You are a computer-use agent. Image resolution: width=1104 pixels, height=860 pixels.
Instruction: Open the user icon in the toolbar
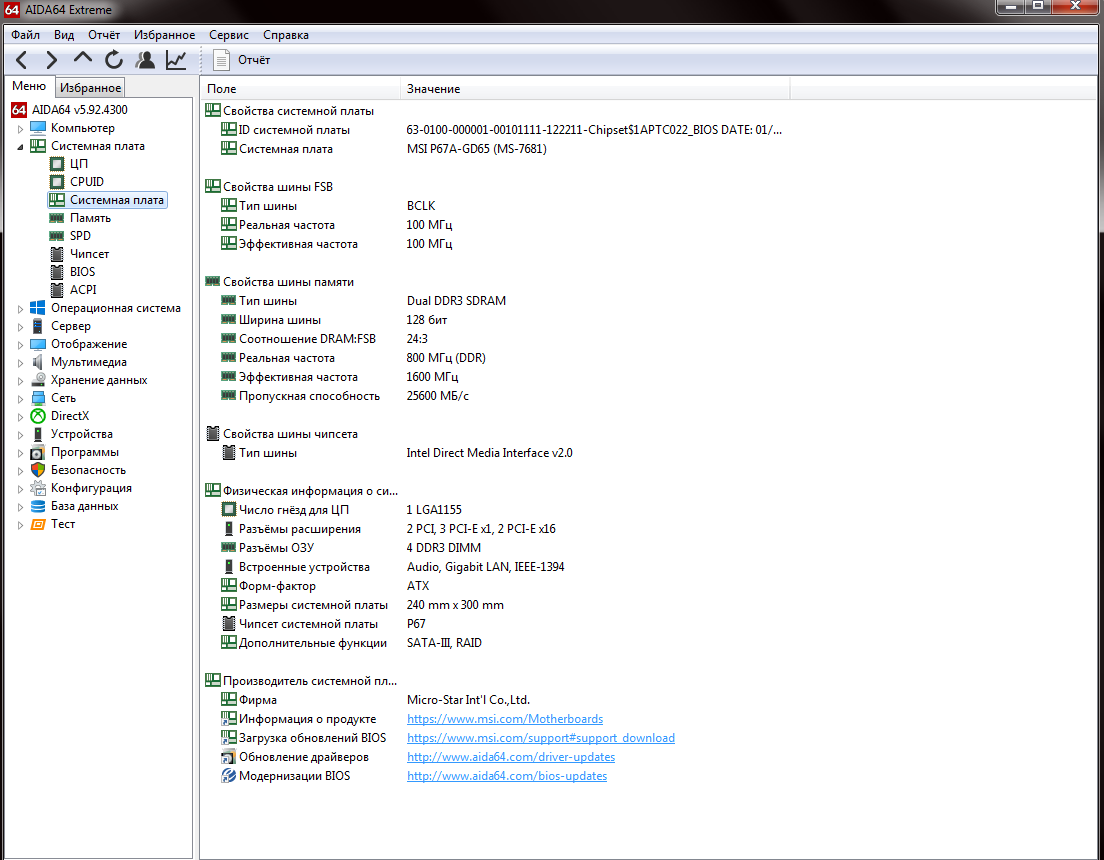click(x=145, y=61)
